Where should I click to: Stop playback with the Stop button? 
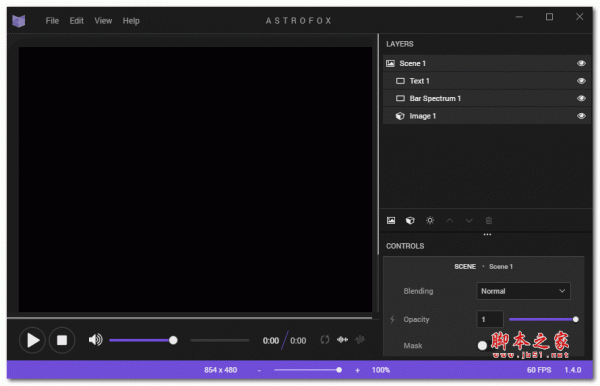coord(62,340)
